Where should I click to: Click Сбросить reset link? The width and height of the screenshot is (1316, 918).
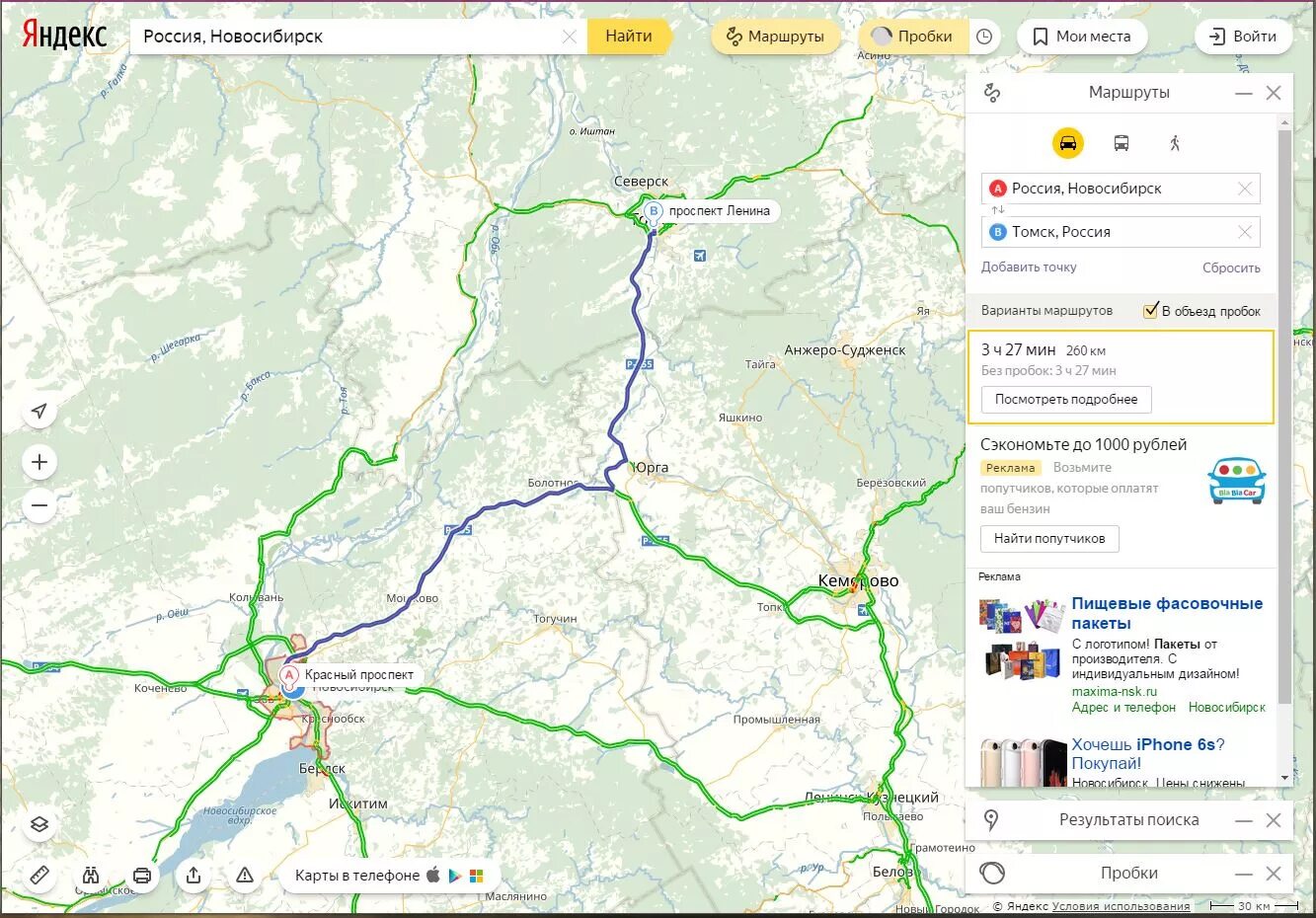[x=1231, y=268]
